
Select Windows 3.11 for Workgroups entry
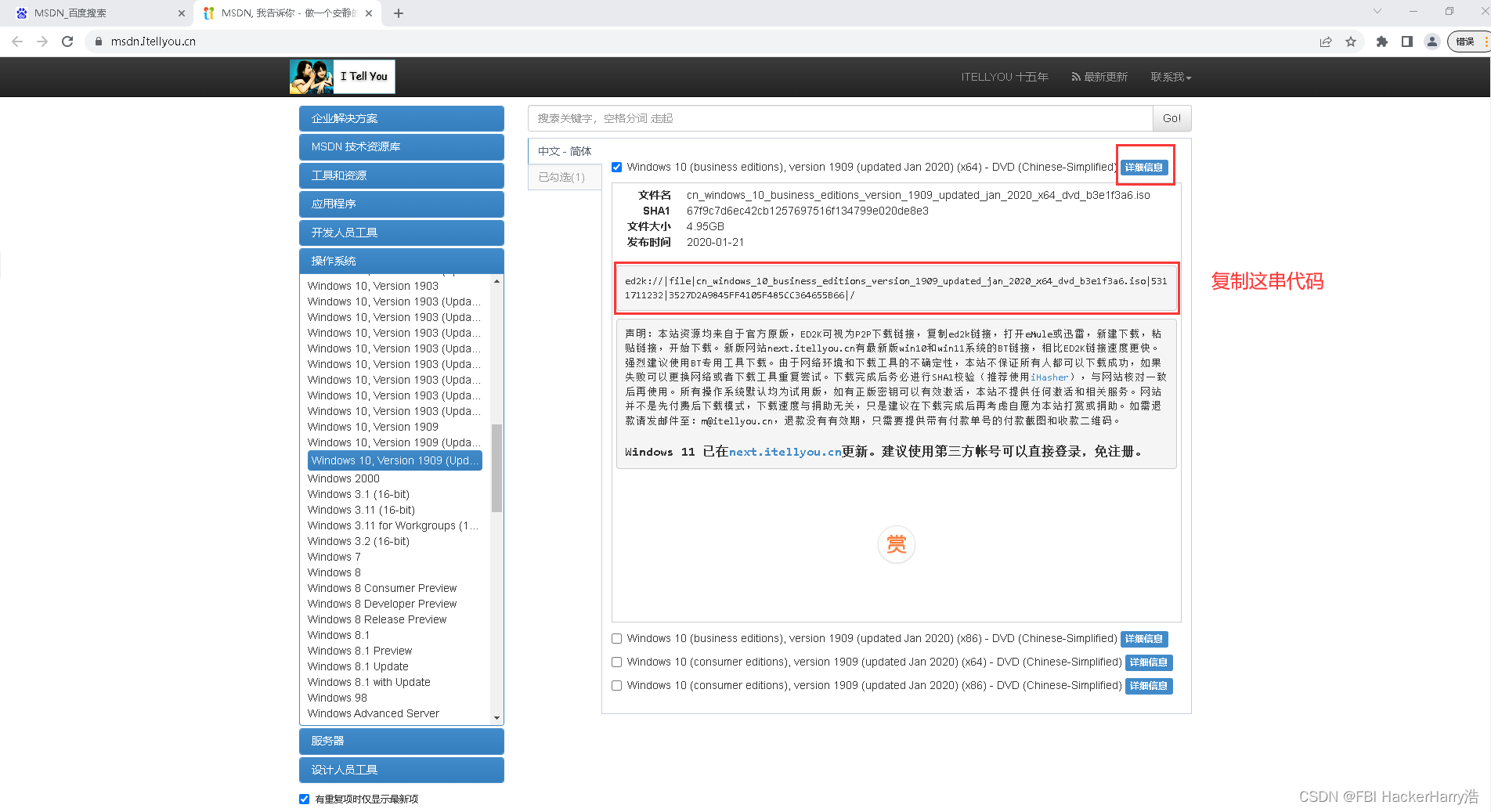[x=393, y=525]
